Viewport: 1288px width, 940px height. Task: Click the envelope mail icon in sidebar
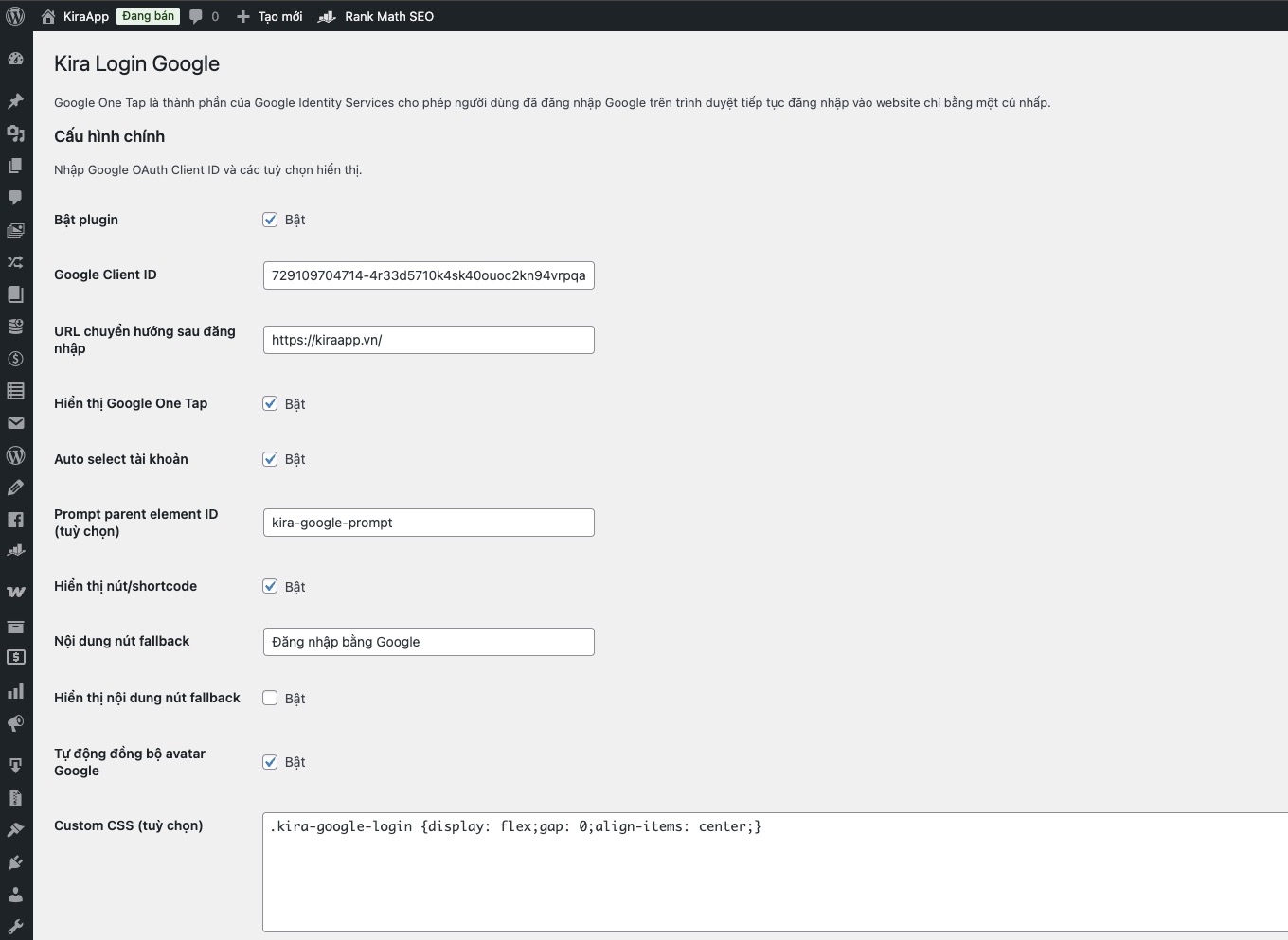[x=15, y=423]
